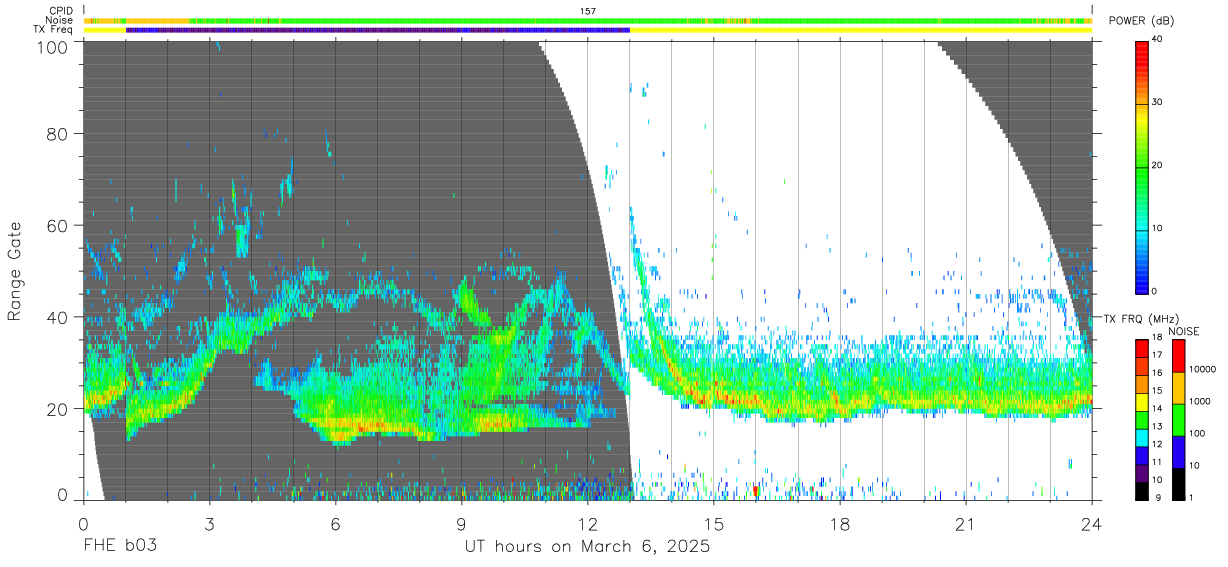Click the purple section of TX Freq strip
1228x567 pixels.
coord(378,30)
